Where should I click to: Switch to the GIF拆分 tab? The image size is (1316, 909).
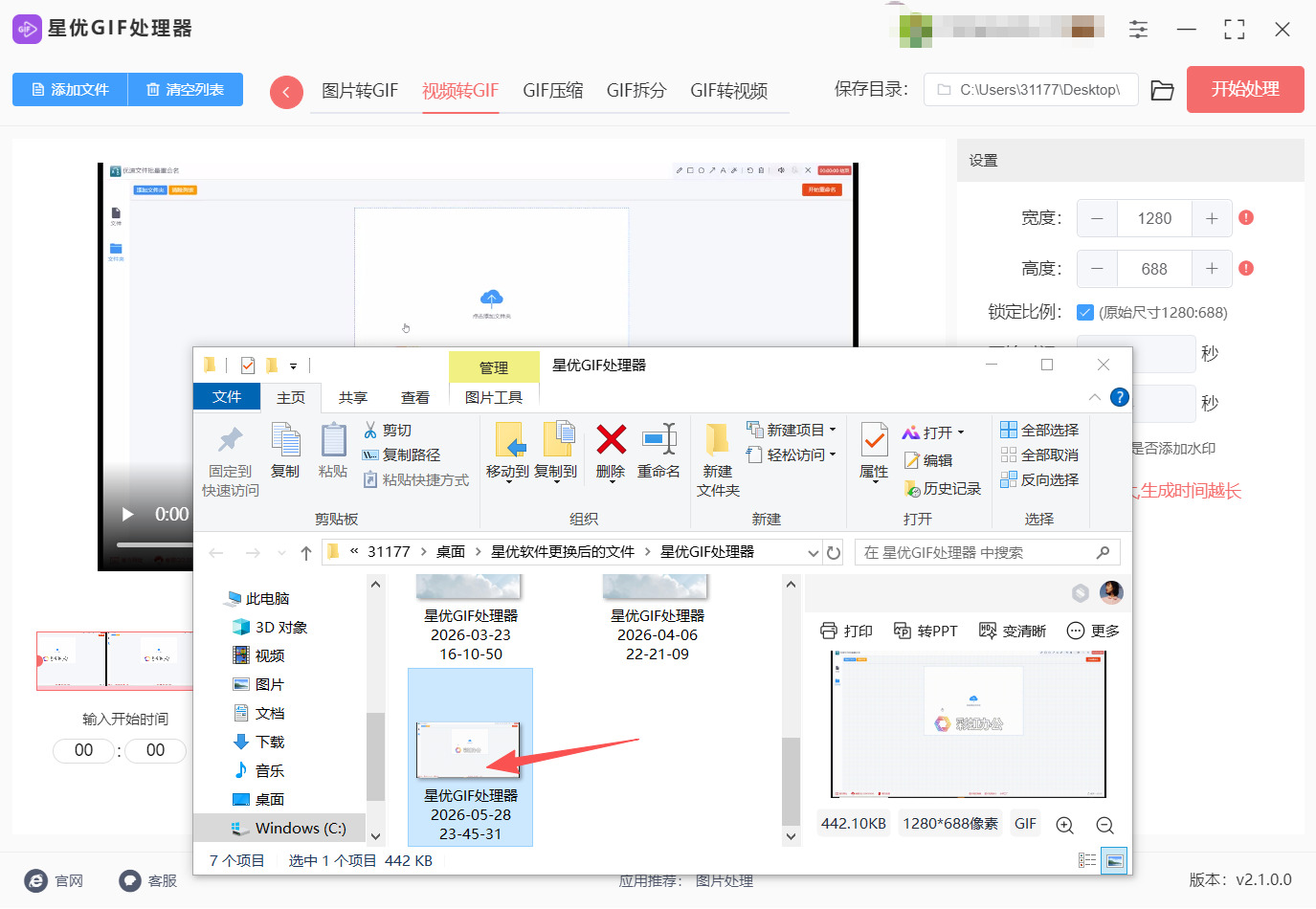click(636, 91)
